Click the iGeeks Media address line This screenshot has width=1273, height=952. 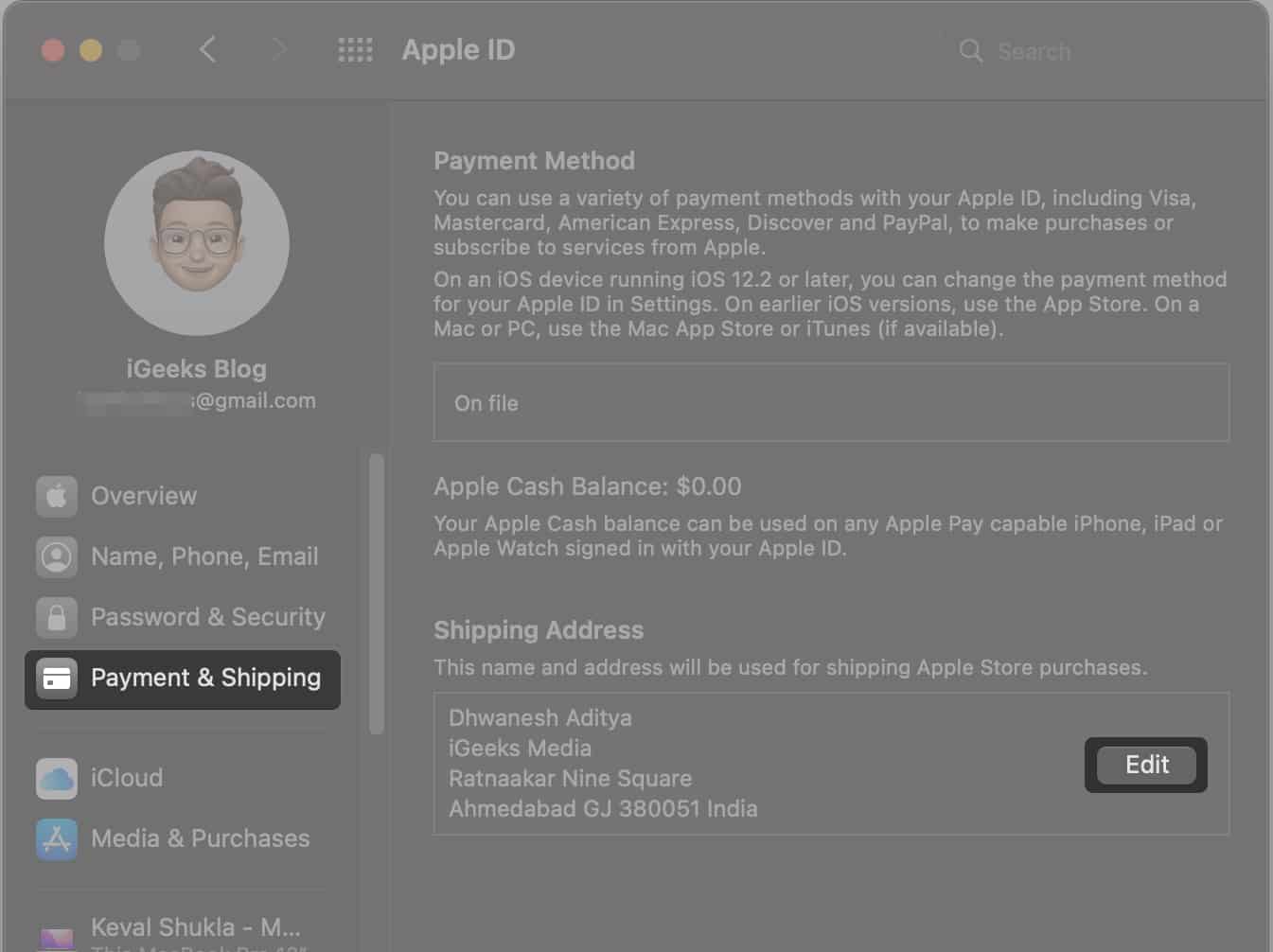click(x=520, y=749)
